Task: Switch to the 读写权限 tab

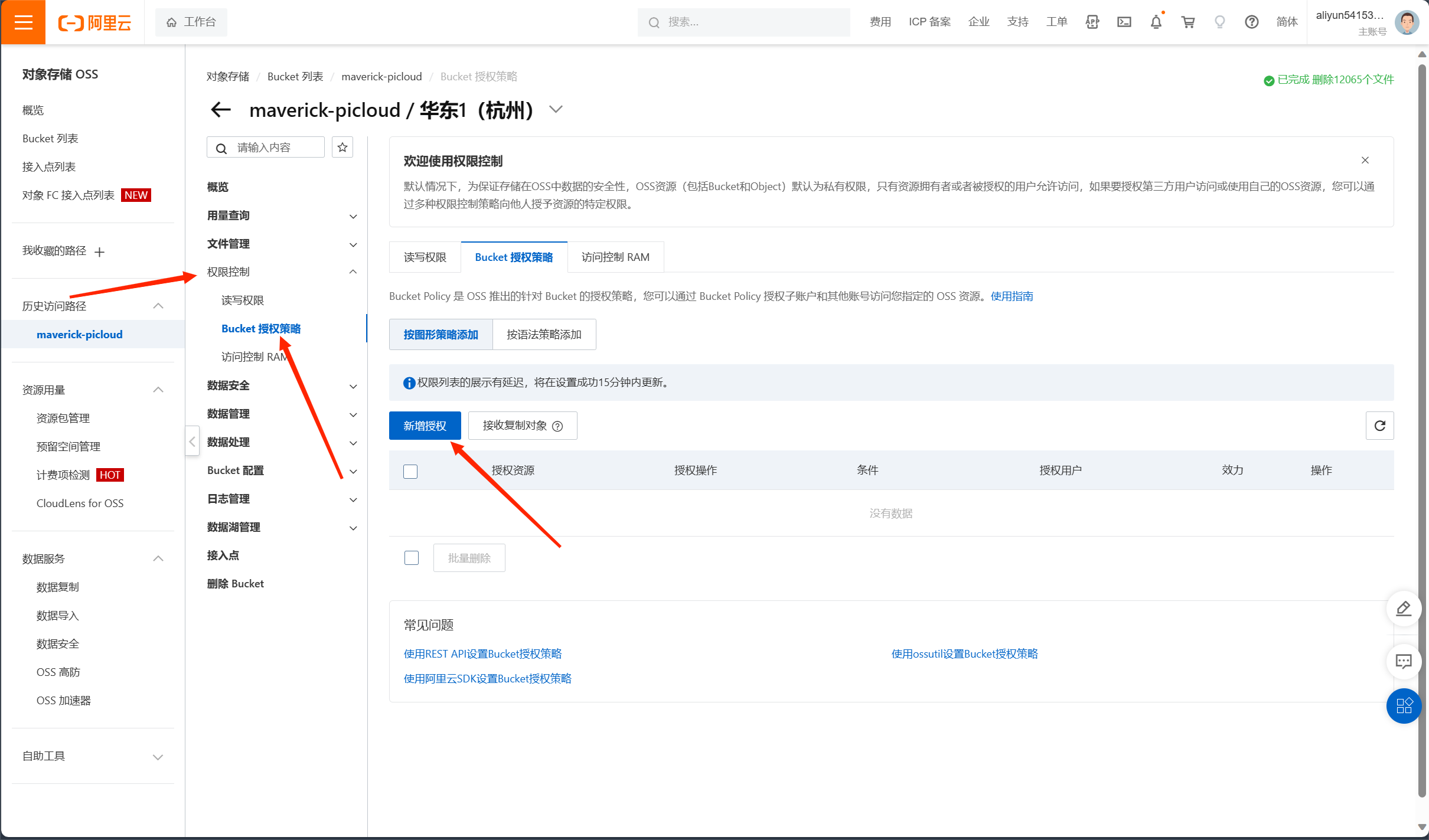Action: [x=425, y=257]
